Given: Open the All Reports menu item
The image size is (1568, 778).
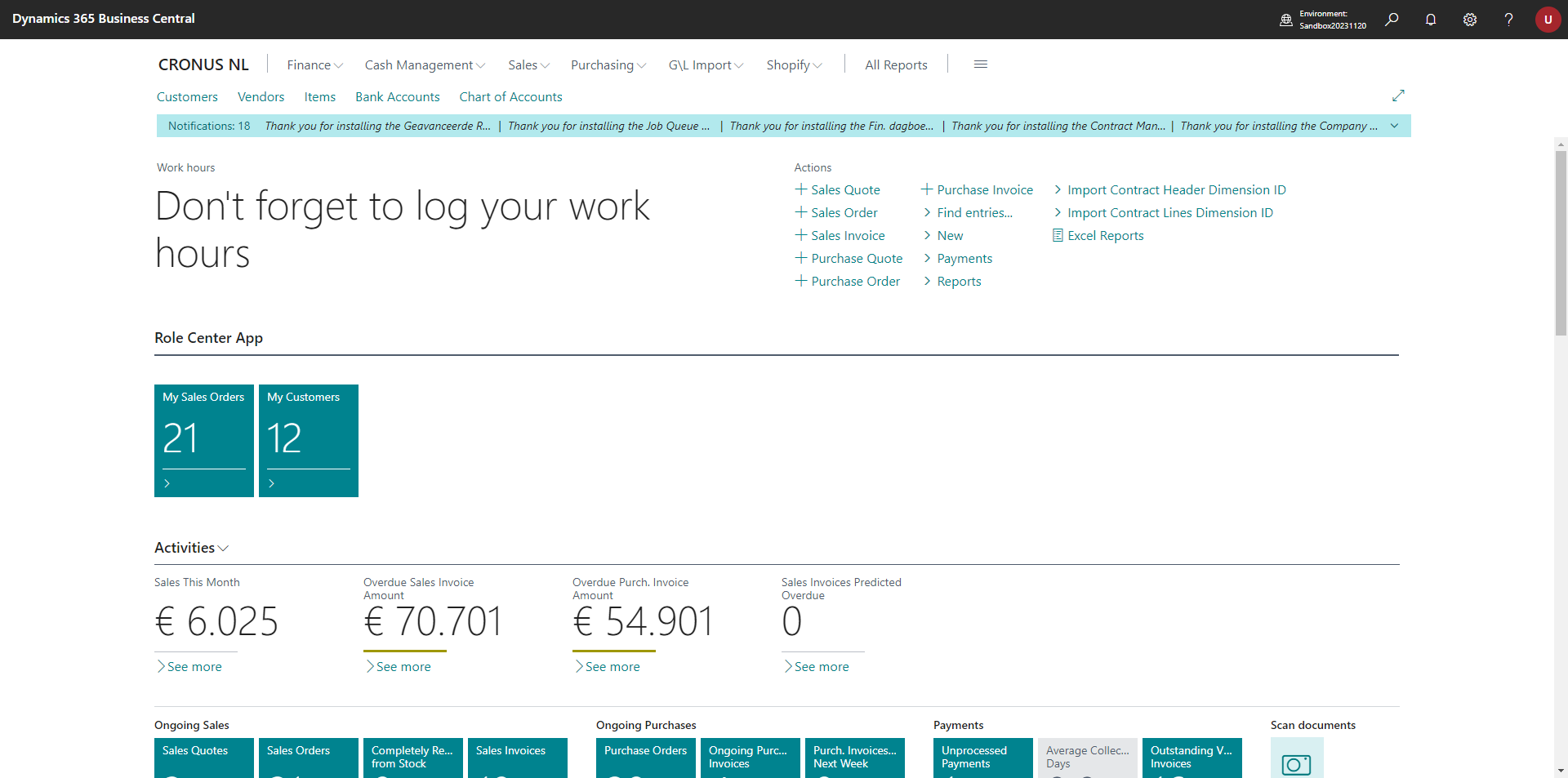Looking at the screenshot, I should pyautogui.click(x=896, y=65).
